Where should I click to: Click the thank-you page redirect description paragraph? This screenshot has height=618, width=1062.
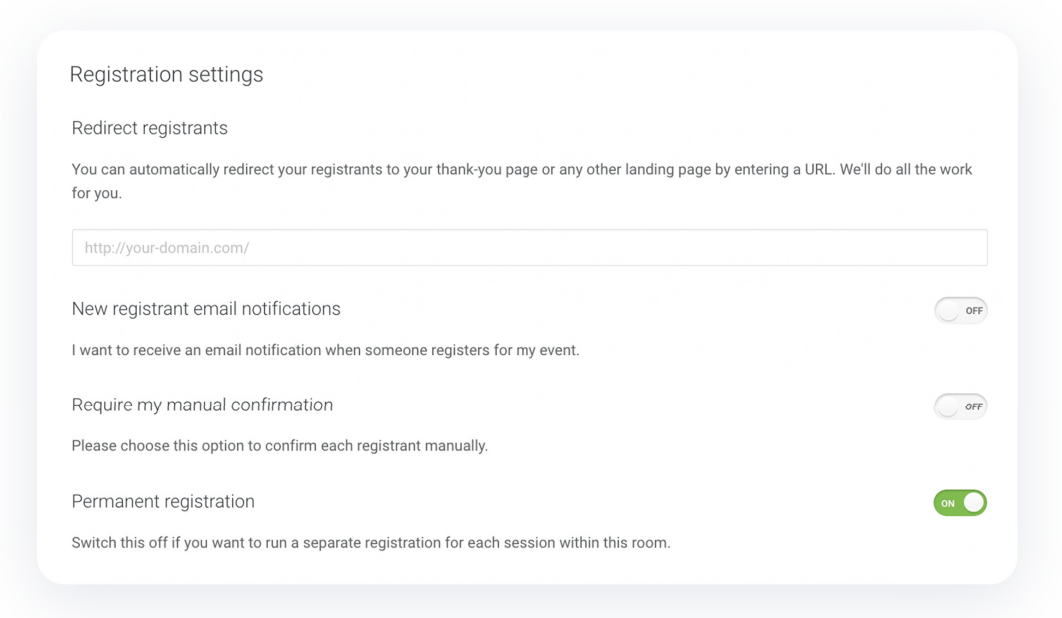pyautogui.click(x=522, y=181)
